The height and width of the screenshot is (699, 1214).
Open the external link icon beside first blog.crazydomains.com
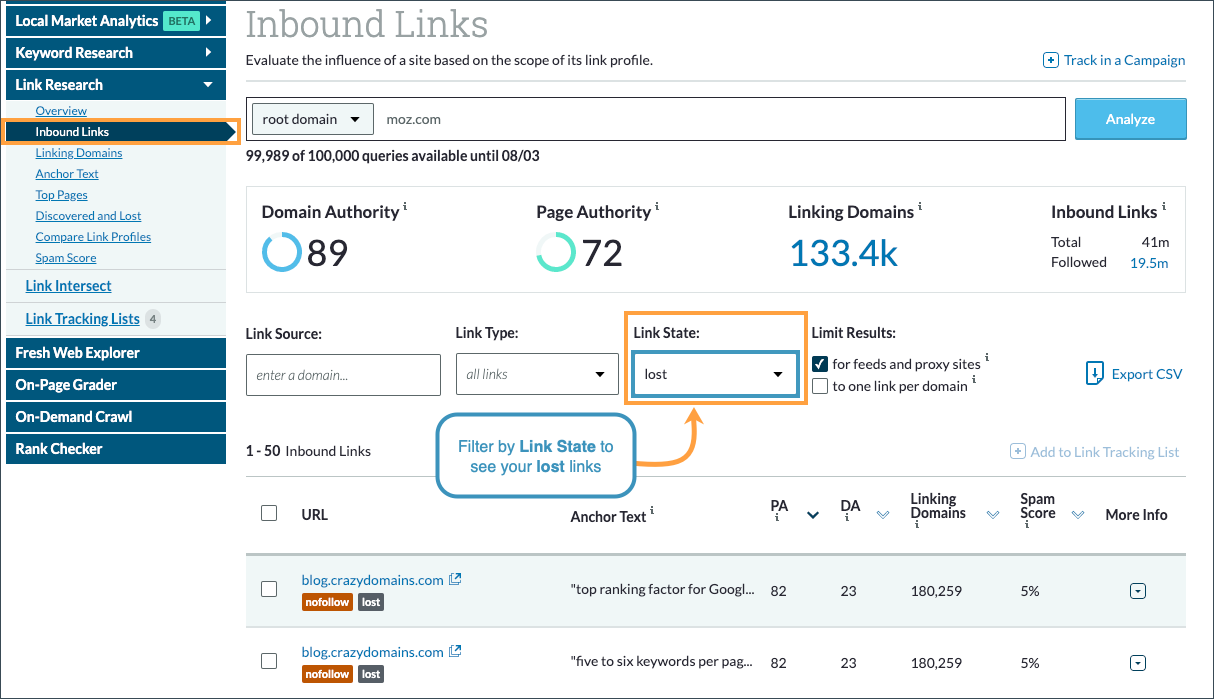456,578
